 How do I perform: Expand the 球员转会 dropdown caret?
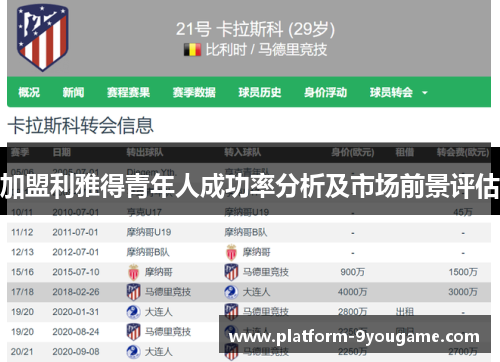[425, 93]
